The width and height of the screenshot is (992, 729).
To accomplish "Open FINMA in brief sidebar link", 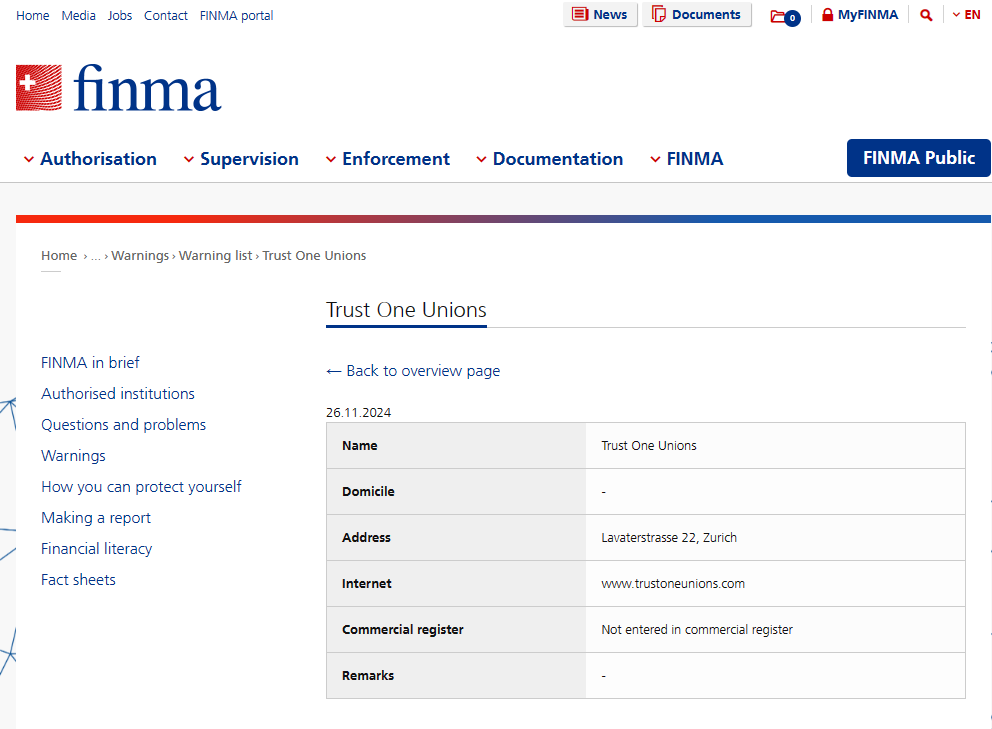I will click(90, 363).
